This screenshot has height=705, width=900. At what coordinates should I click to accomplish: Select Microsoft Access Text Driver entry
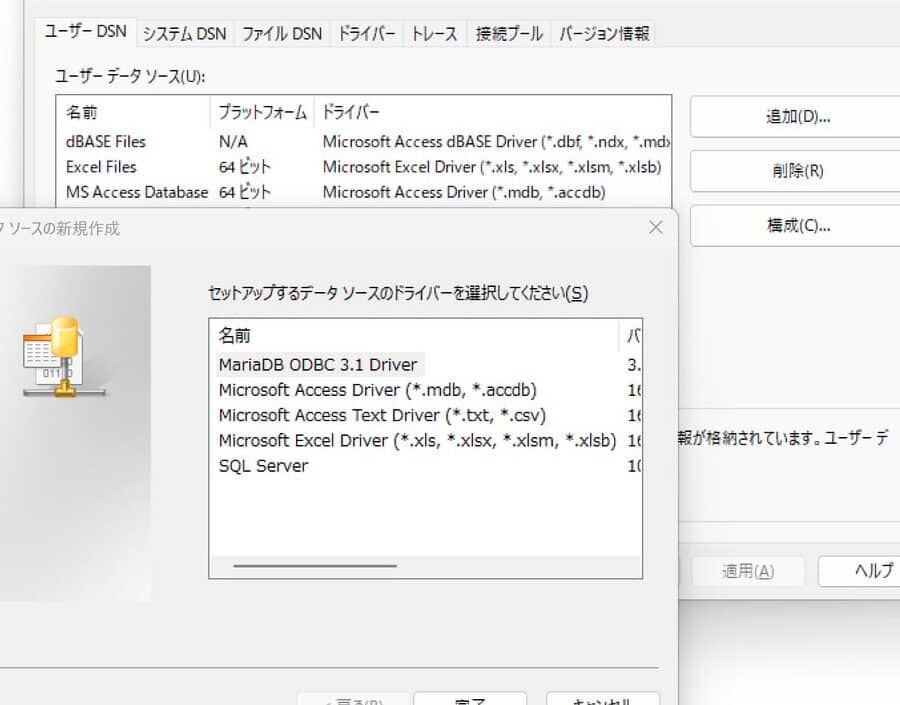[382, 415]
